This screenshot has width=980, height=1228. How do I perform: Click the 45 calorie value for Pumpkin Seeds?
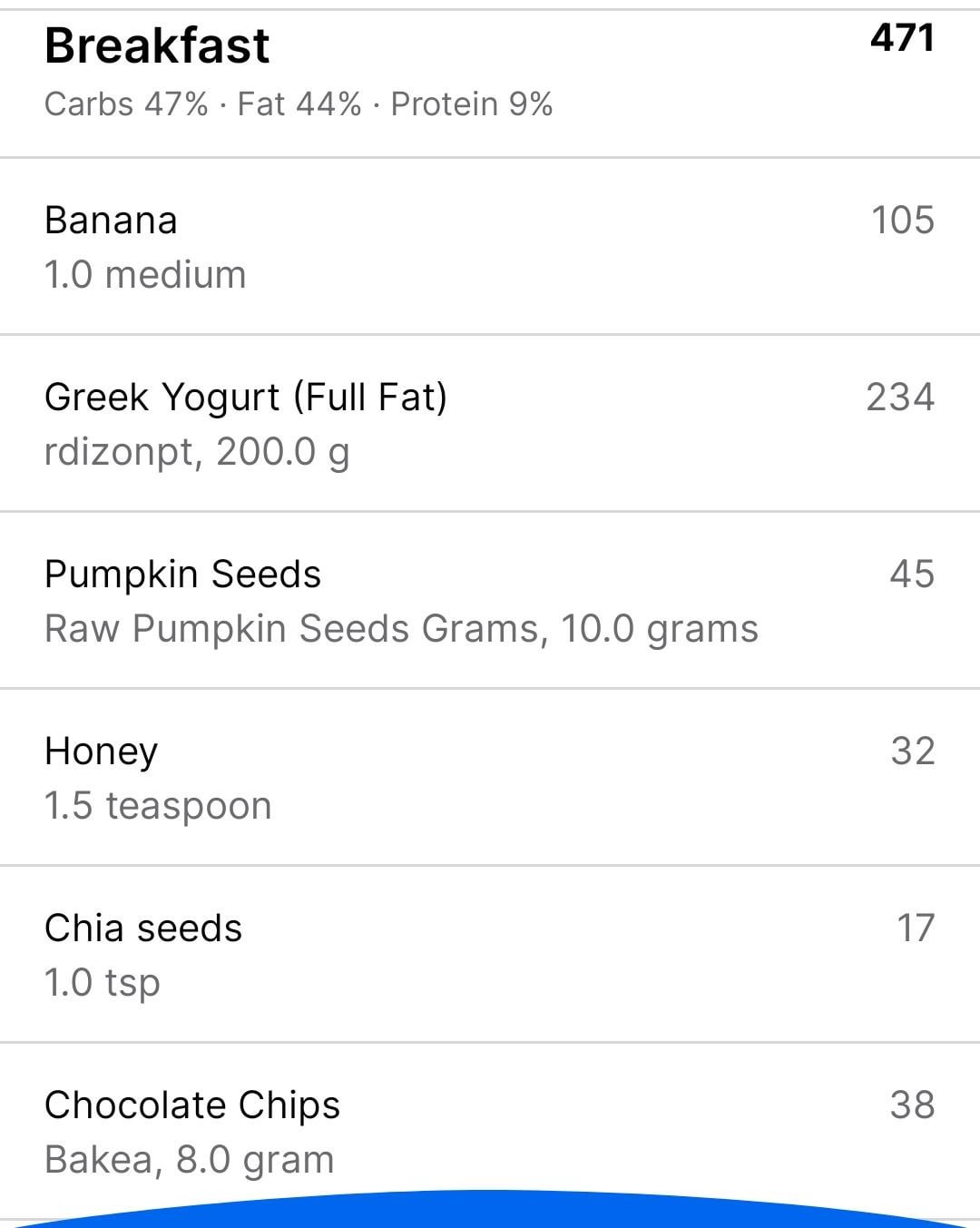point(912,574)
